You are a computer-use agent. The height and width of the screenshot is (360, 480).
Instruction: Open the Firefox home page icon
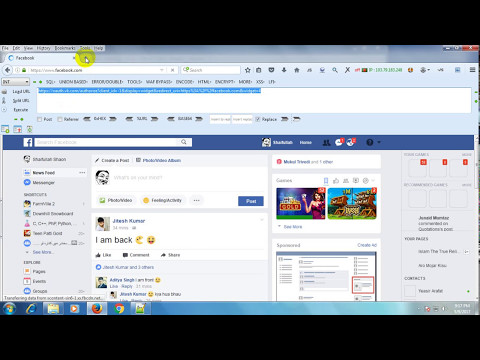(297, 70)
